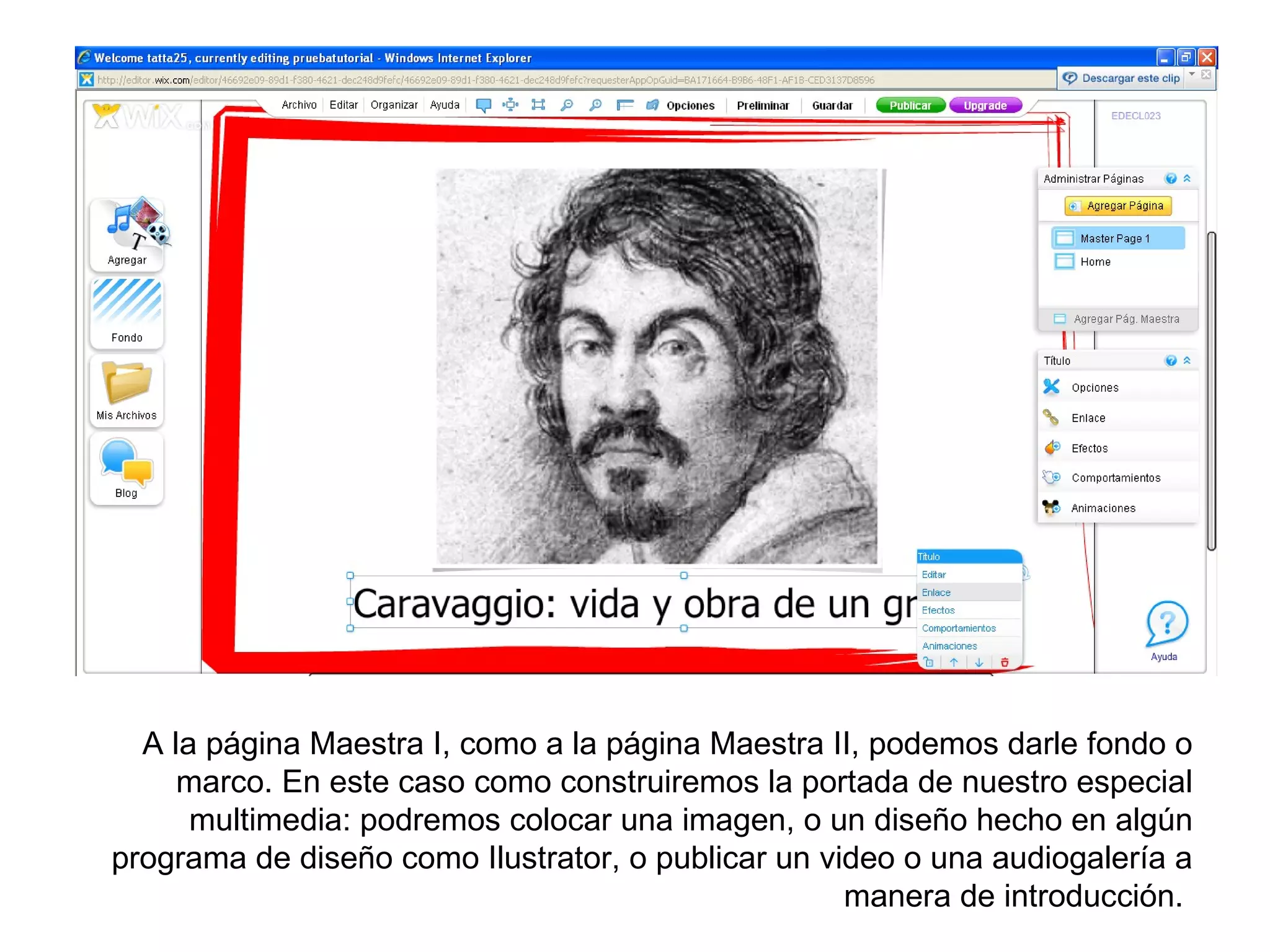Click the Ayuda help bubble
1270x952 pixels.
pyautogui.click(x=1166, y=631)
